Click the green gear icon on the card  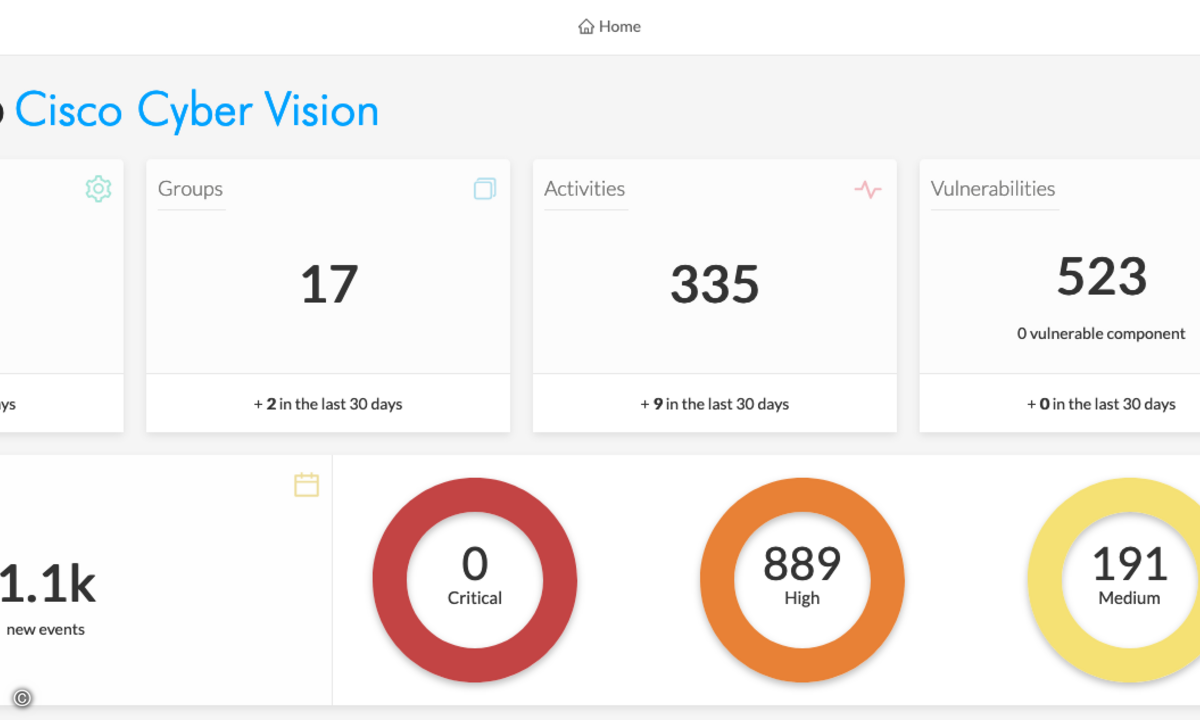click(98, 189)
